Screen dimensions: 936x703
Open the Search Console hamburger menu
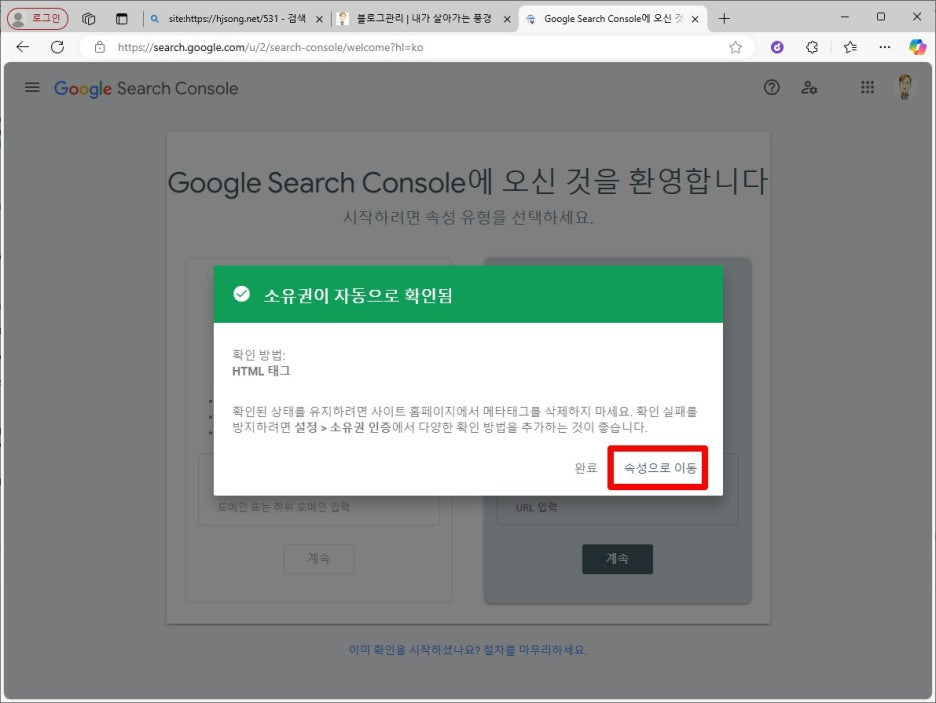tap(32, 88)
